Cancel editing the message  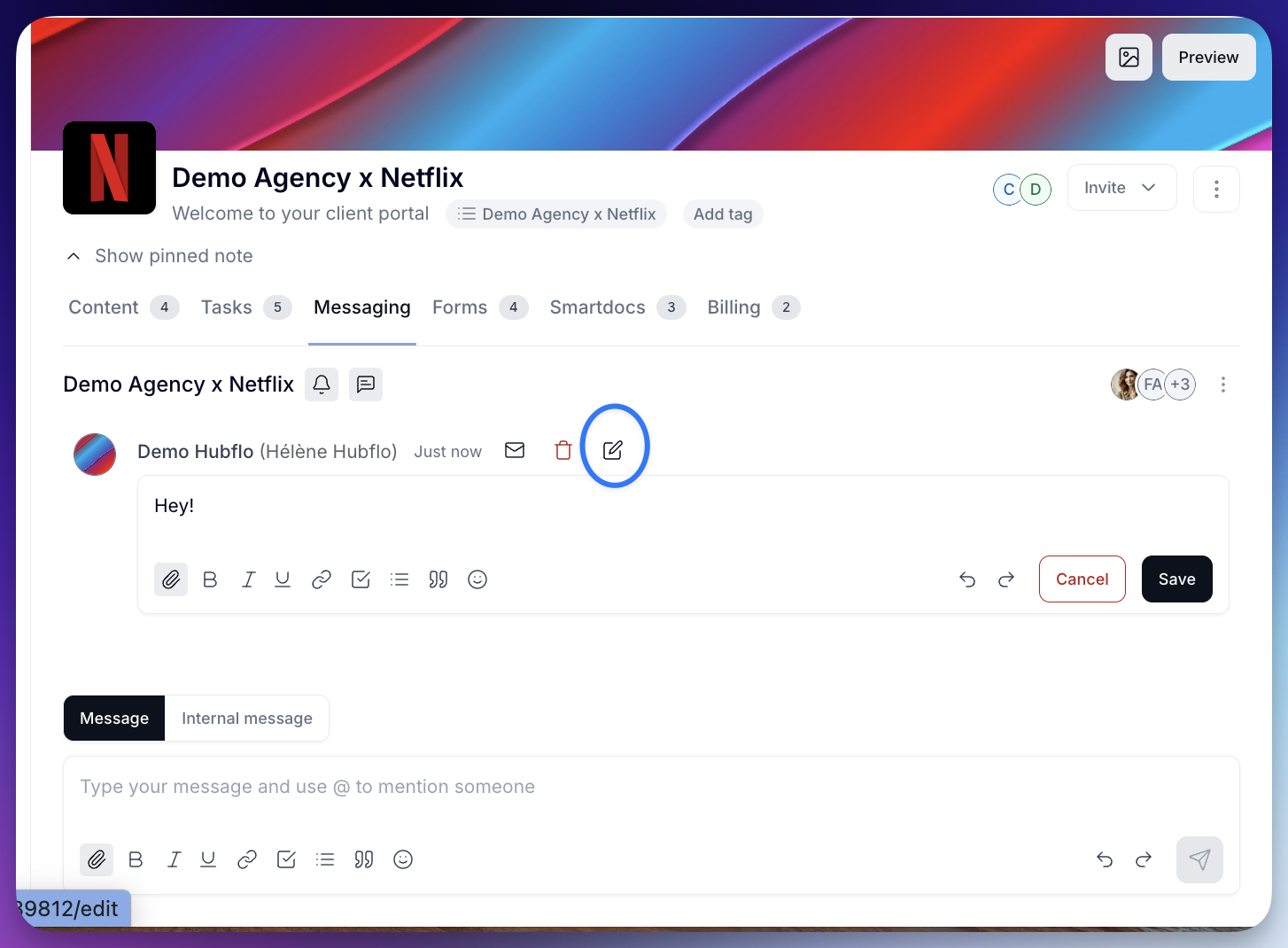(1082, 579)
